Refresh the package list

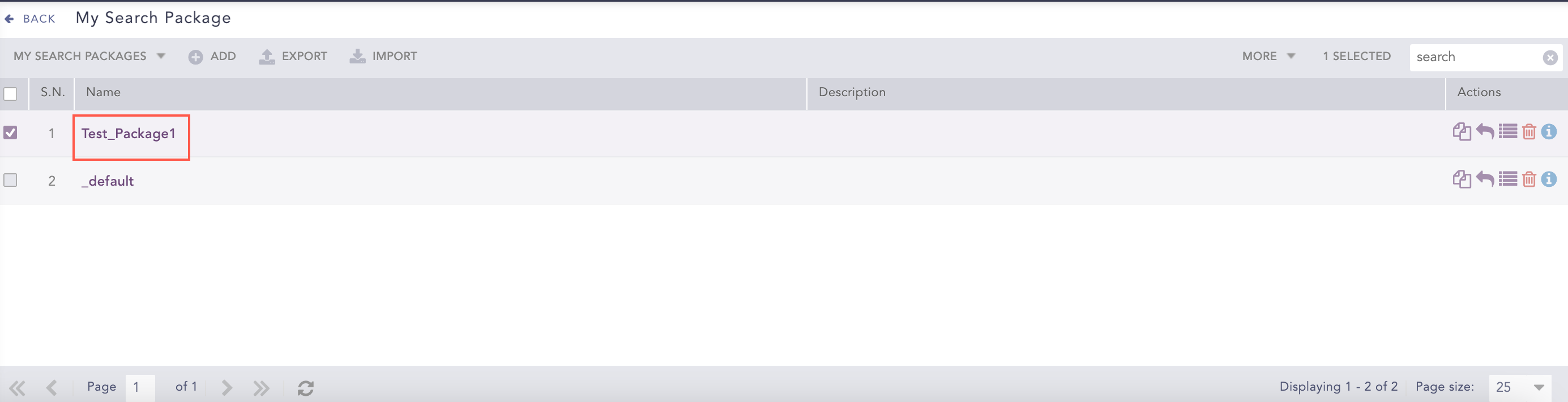[306, 387]
